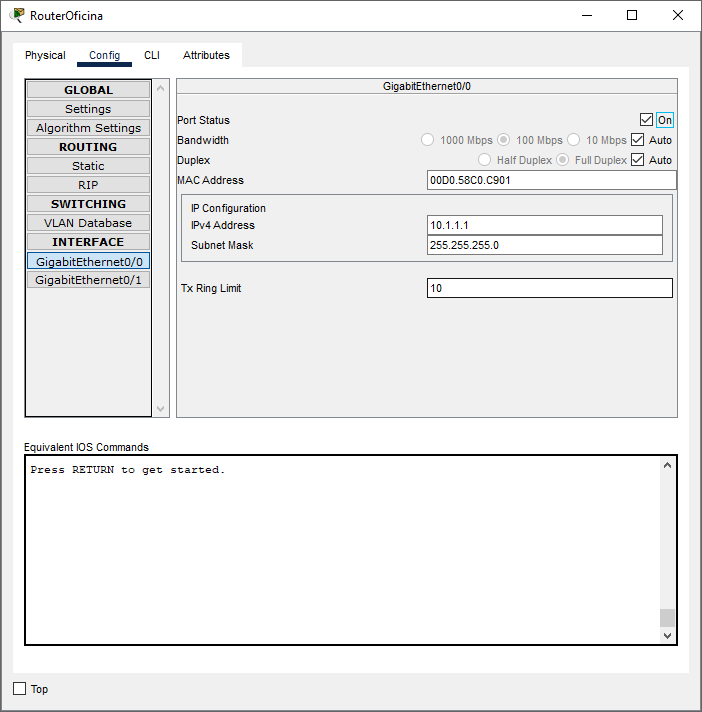702x712 pixels.
Task: Click the MAC Address field
Action: 551,180
